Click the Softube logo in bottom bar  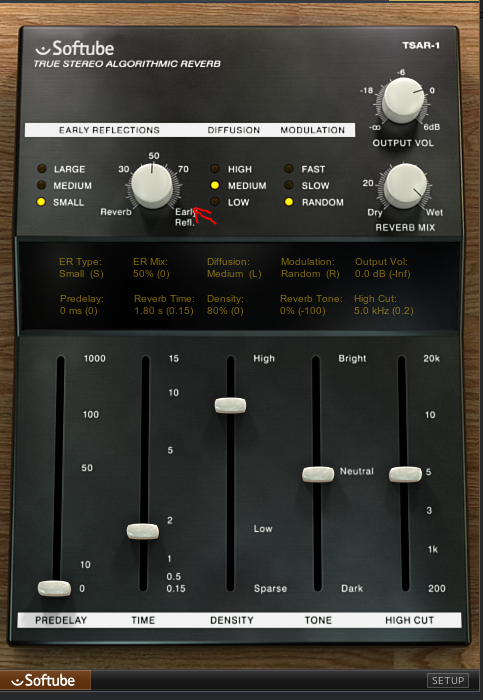coord(45,680)
